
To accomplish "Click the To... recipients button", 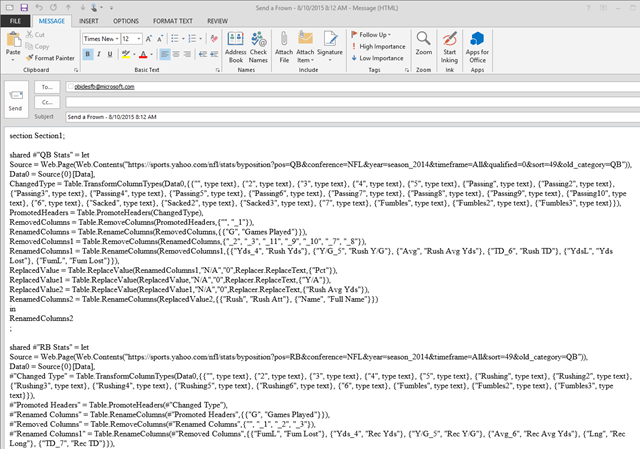I will click(47, 87).
